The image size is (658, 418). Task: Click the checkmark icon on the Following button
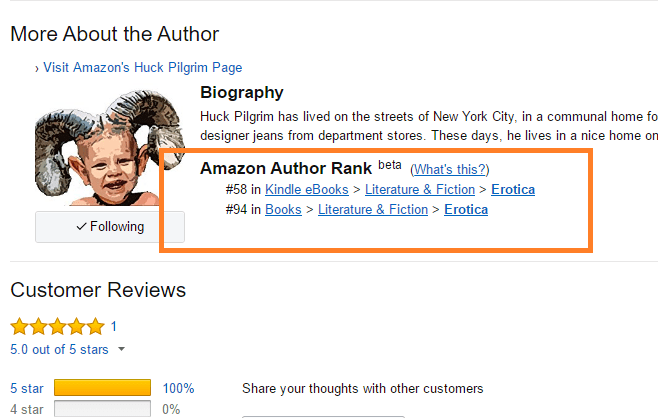(x=81, y=227)
